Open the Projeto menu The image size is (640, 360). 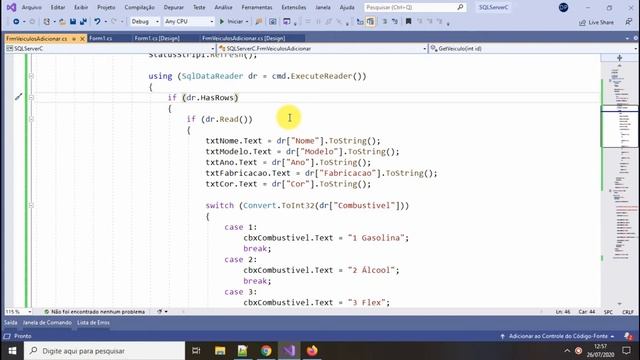coord(106,7)
